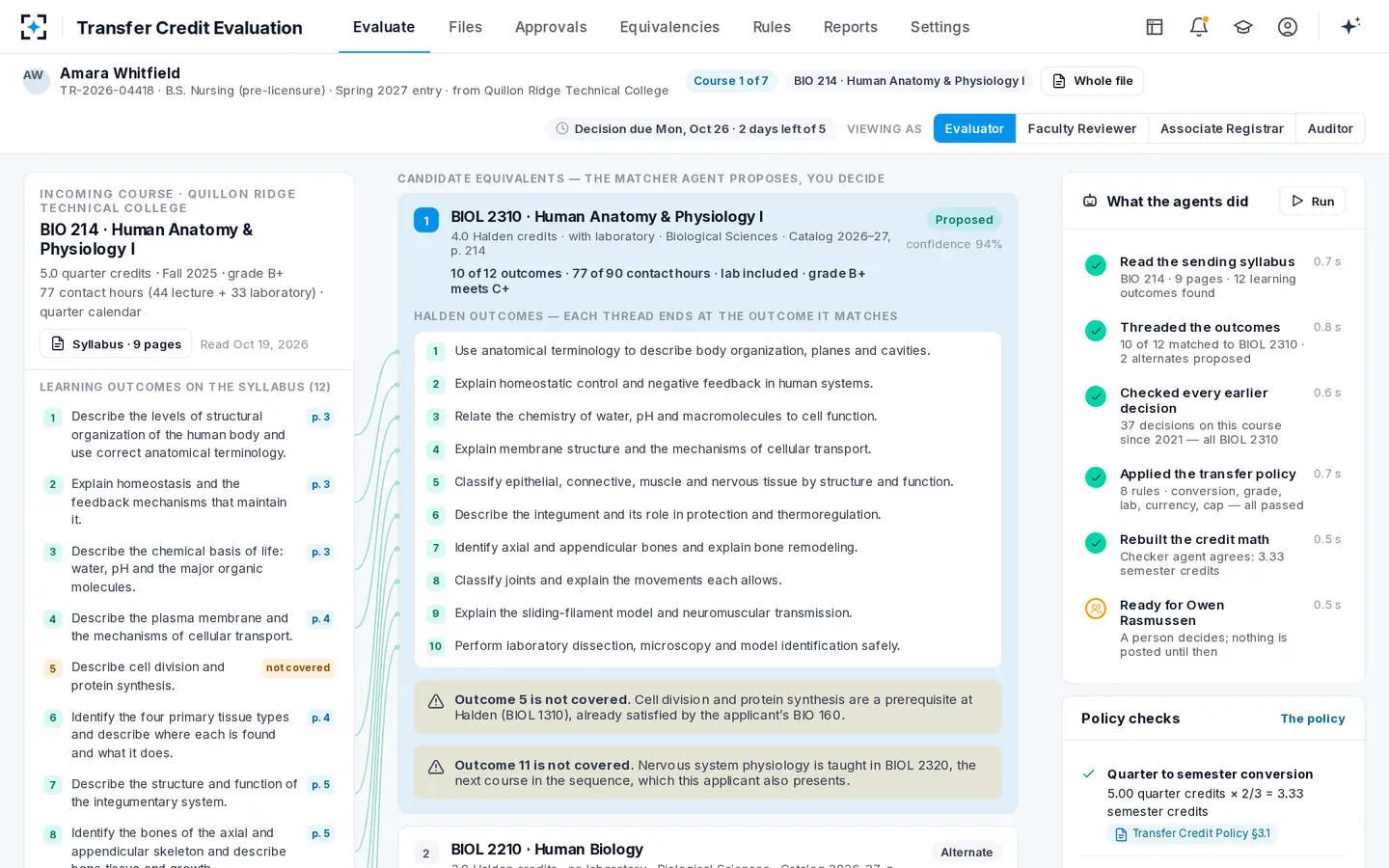
Task: Click the graduation cap icon
Action: 1243,27
